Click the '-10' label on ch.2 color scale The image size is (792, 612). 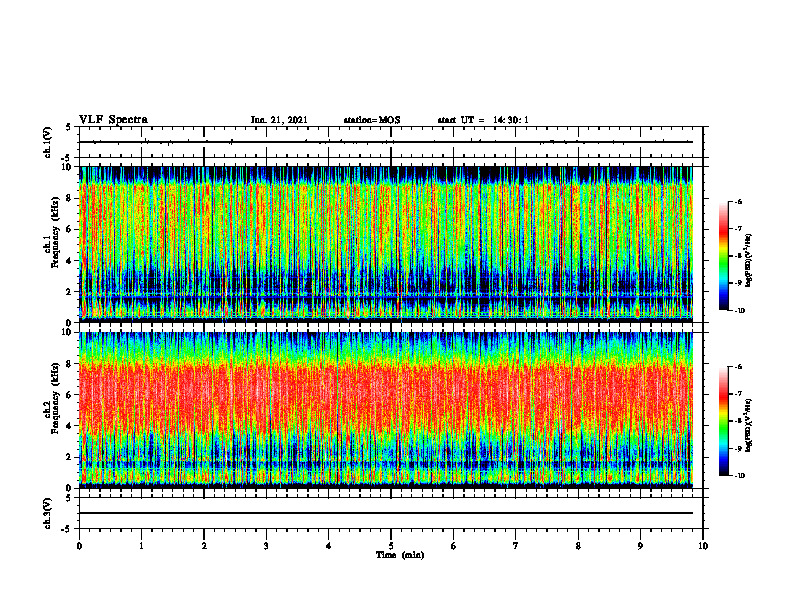pyautogui.click(x=739, y=476)
